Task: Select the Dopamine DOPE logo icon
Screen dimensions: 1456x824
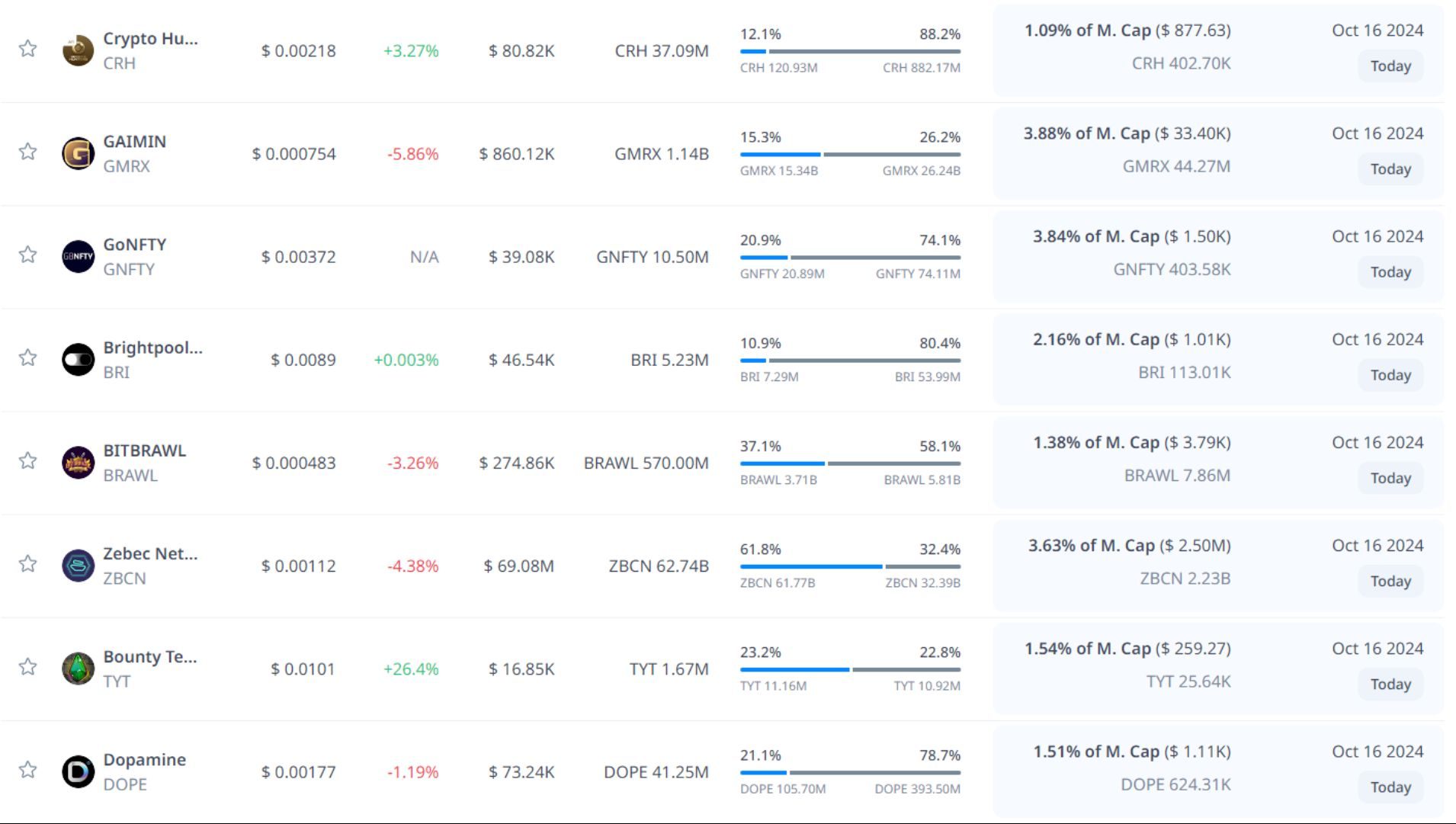Action: click(78, 771)
